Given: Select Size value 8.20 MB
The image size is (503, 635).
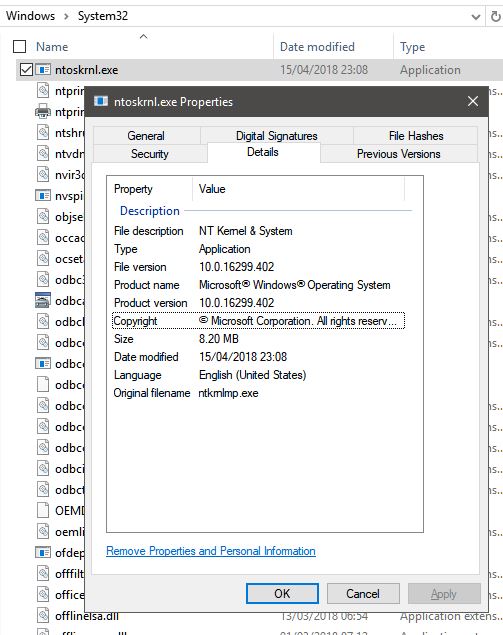Looking at the screenshot, I should point(219,339).
